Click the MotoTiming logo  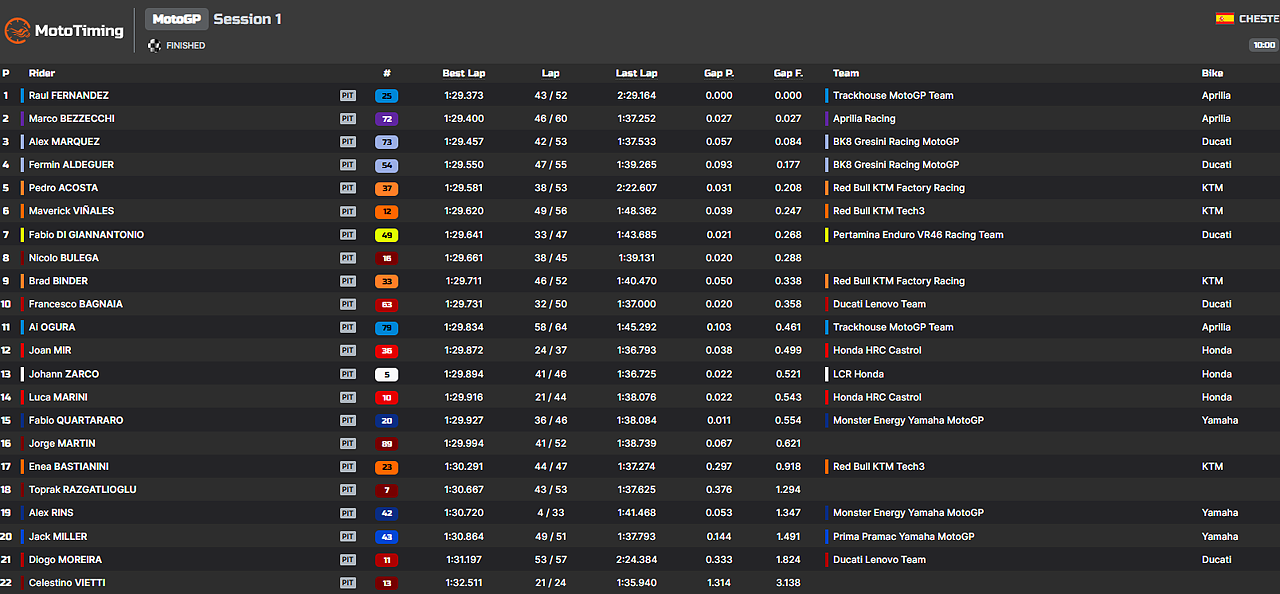[x=62, y=30]
